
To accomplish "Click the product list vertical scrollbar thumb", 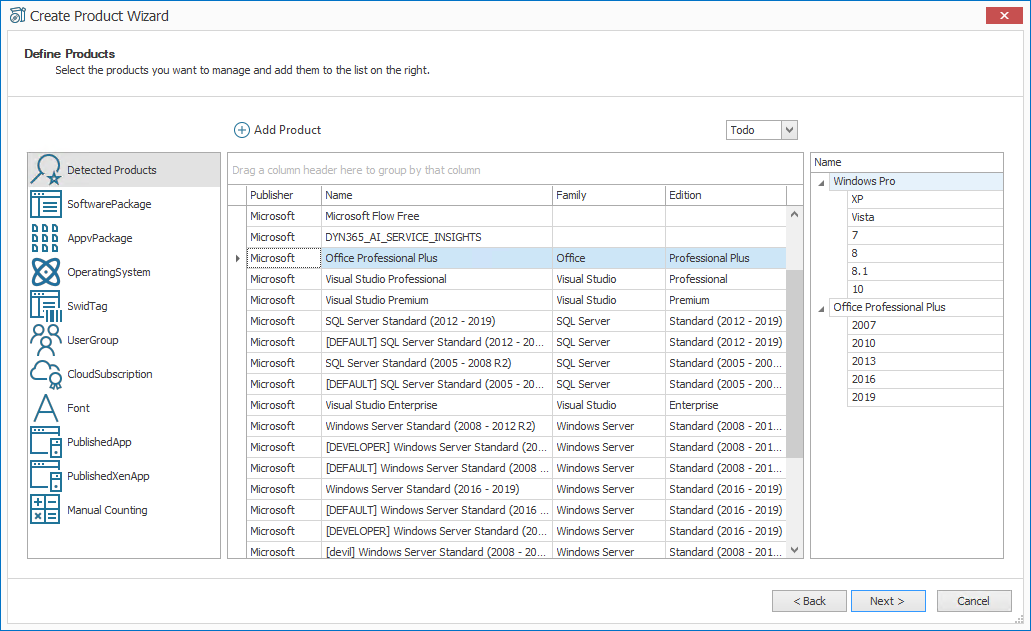I will 794,363.
